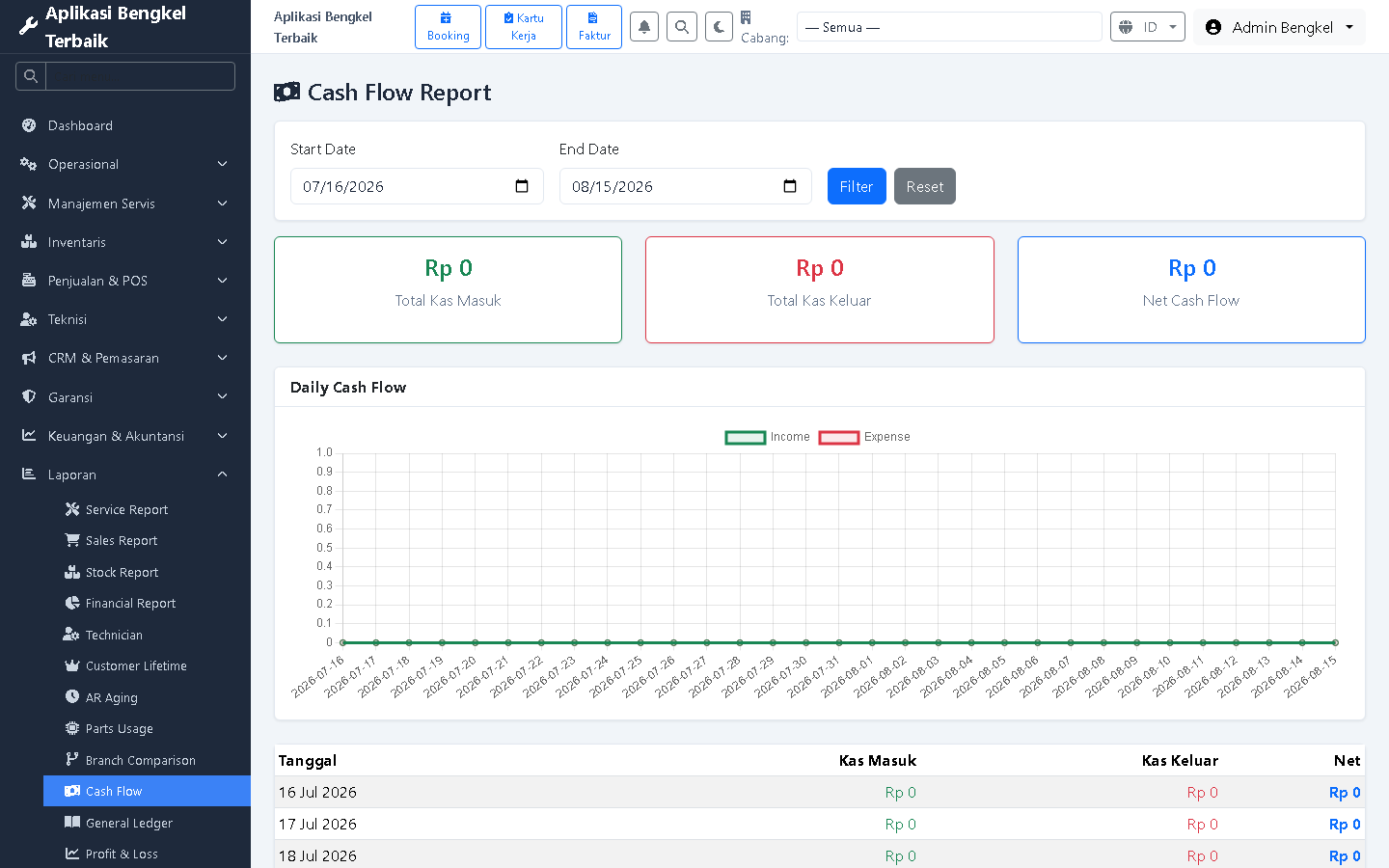The image size is (1389, 868).
Task: Toggle the Income legend swatch
Action: [746, 437]
